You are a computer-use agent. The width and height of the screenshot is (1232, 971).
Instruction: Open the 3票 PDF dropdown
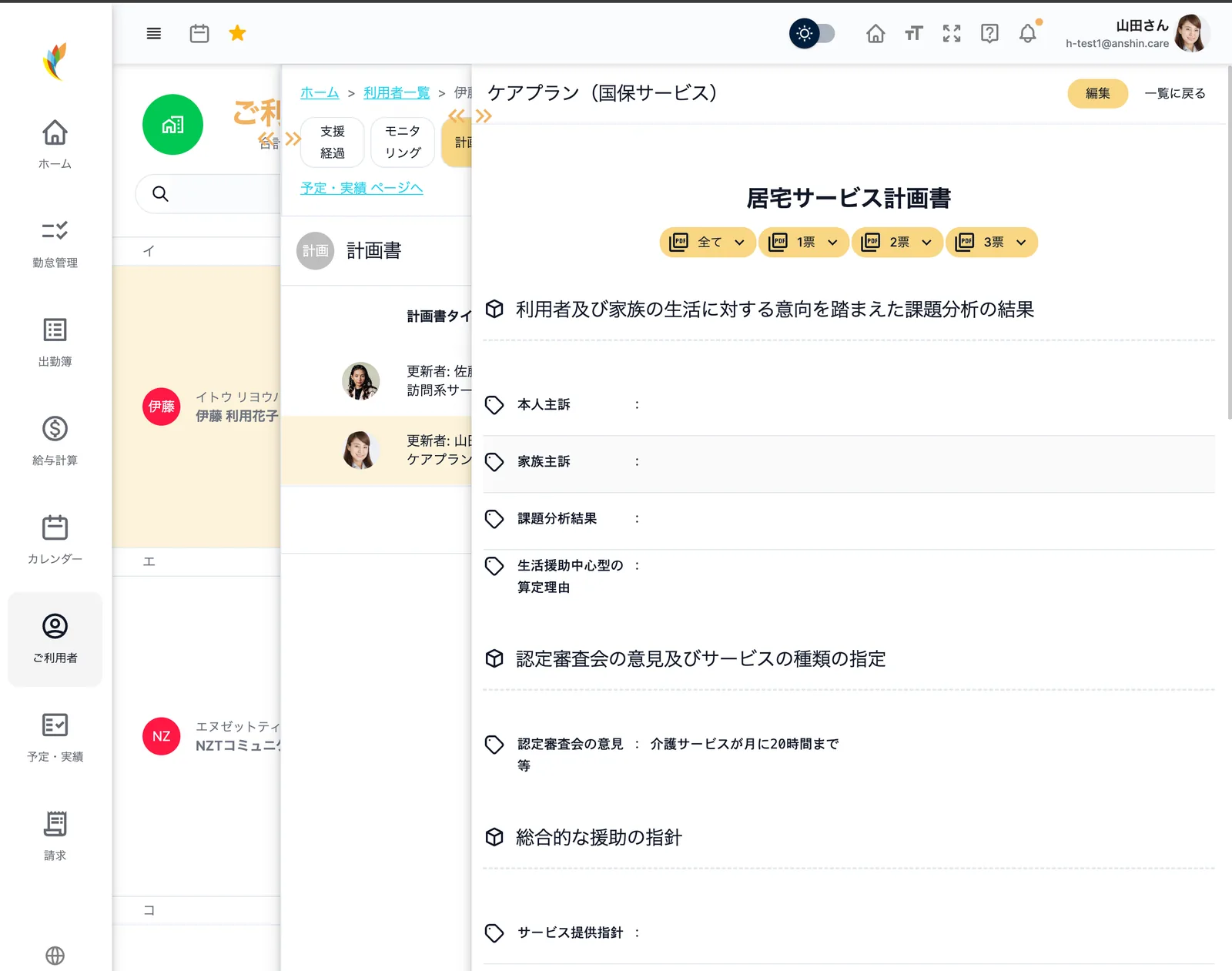992,243
